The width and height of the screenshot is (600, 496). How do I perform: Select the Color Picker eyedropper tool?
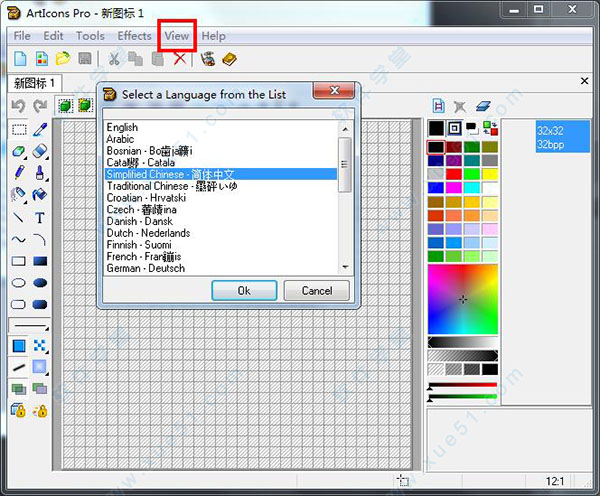click(40, 130)
